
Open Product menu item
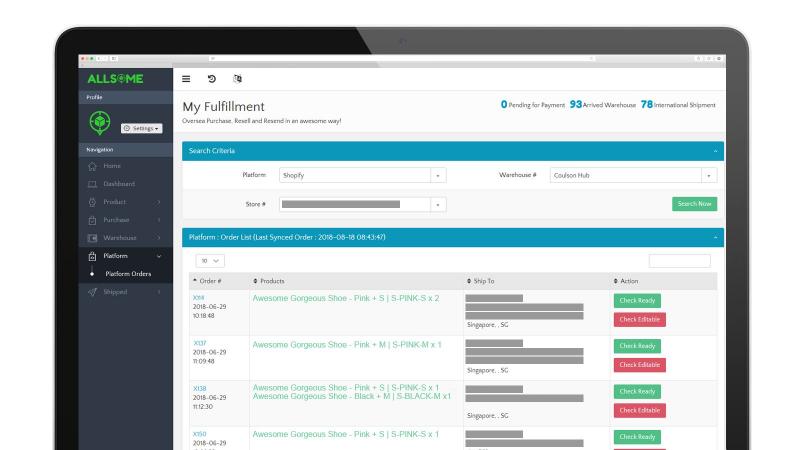[115, 202]
